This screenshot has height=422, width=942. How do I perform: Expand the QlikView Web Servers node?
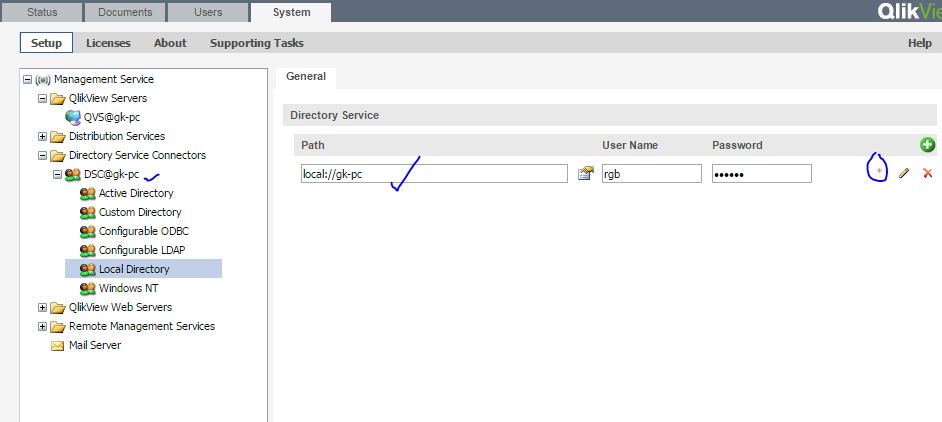coord(42,308)
